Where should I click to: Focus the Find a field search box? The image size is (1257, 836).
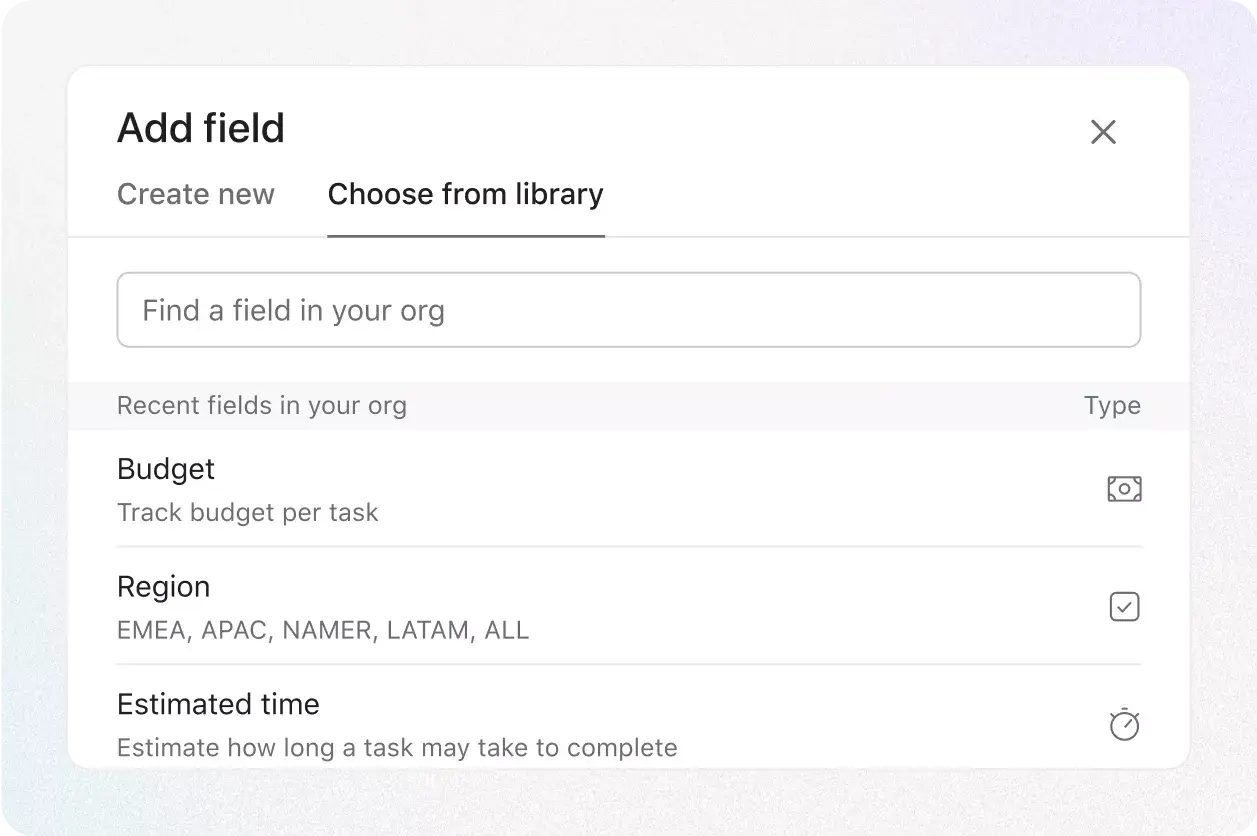tap(628, 310)
